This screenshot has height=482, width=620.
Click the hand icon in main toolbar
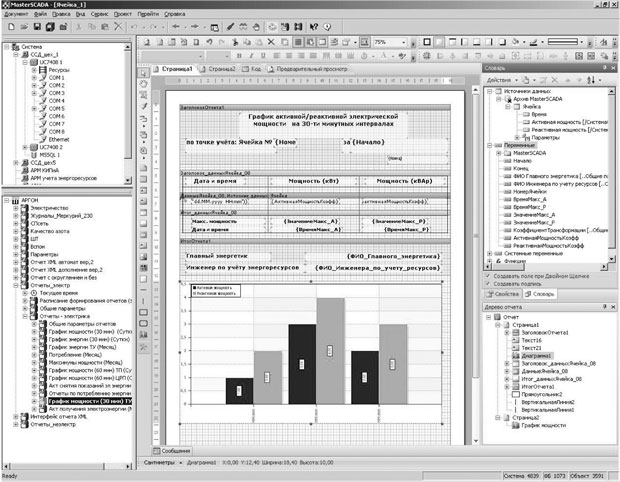[257, 27]
